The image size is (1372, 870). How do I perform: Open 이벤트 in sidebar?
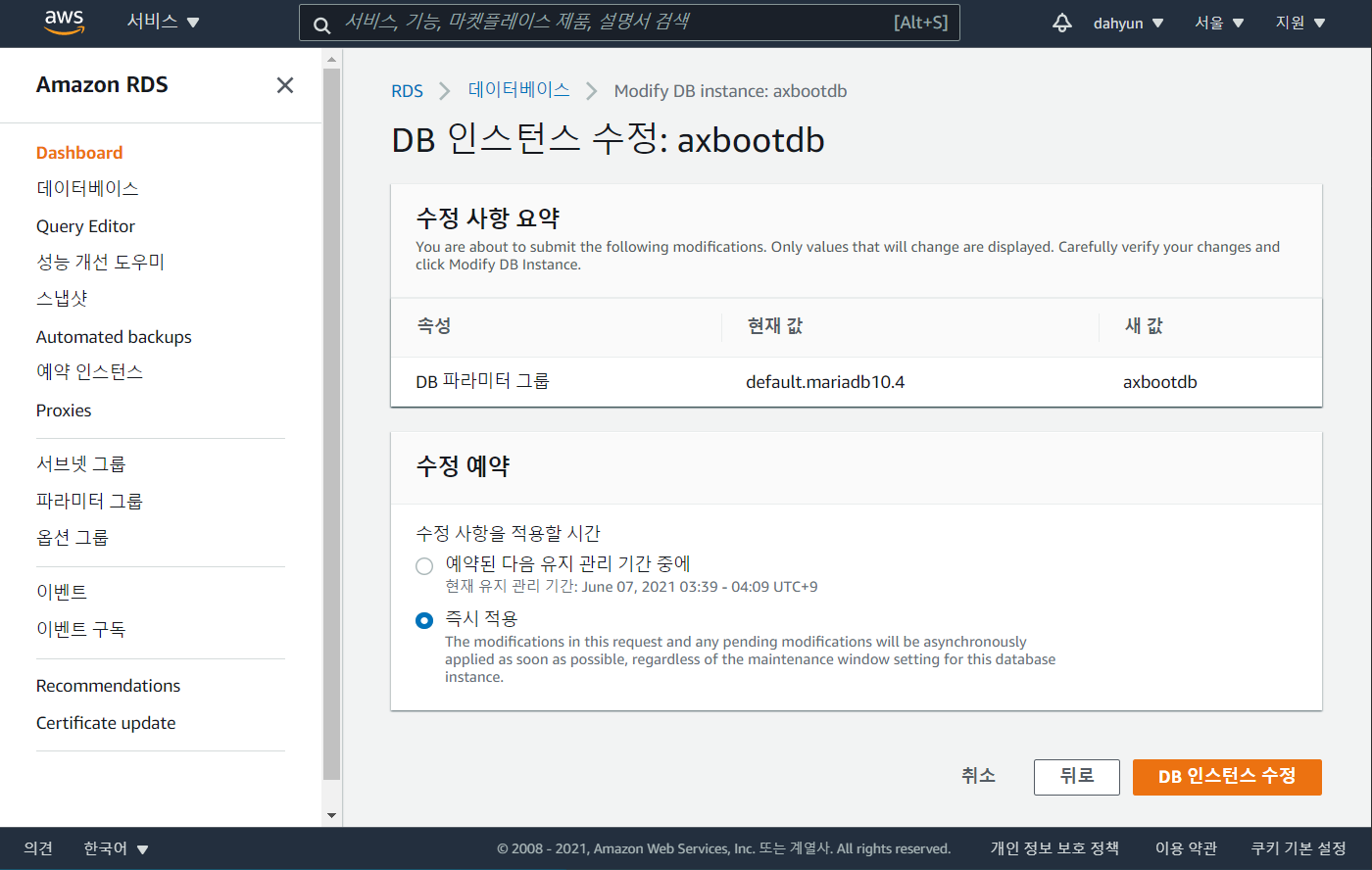(x=62, y=592)
